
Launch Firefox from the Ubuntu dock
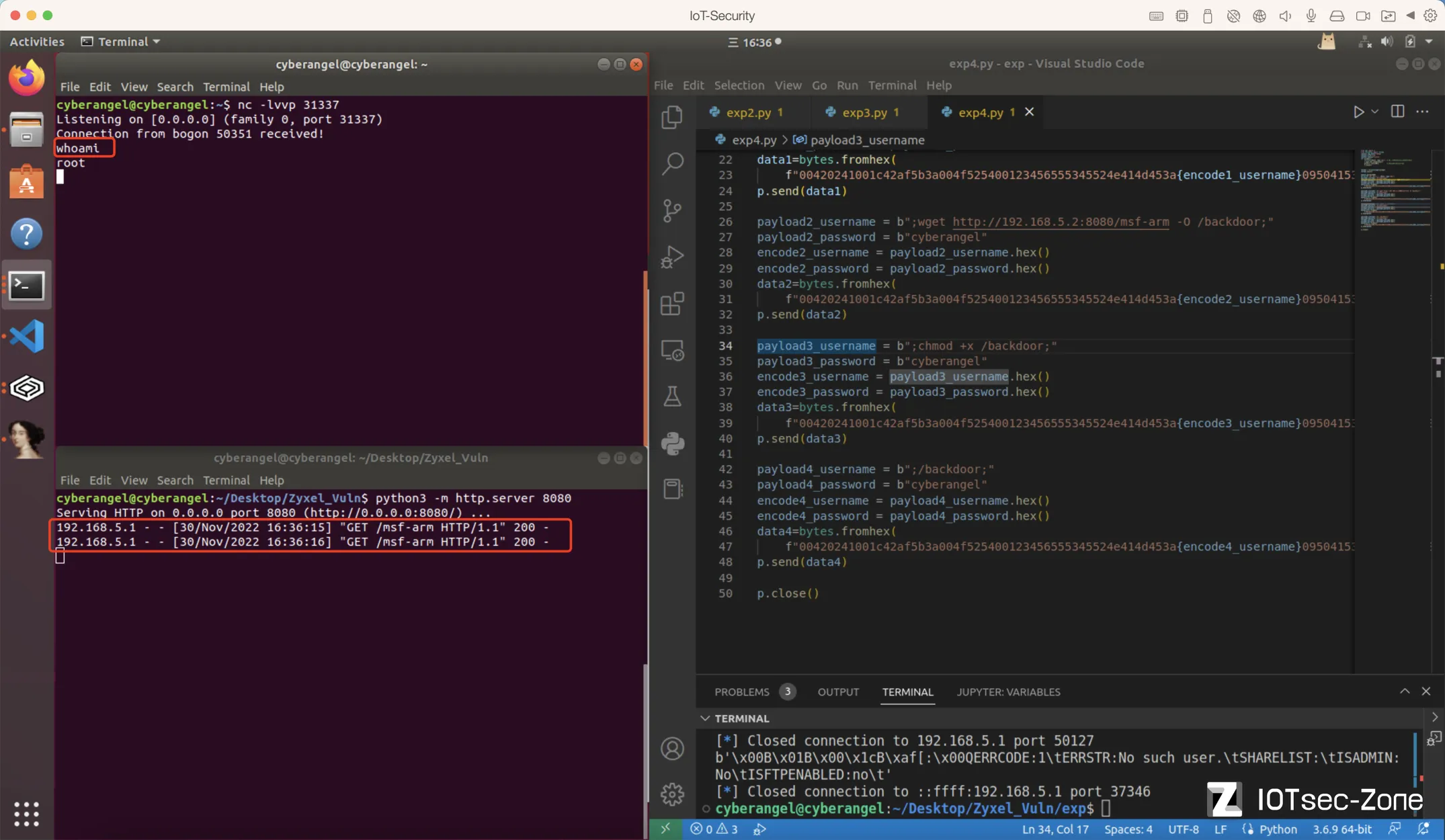(27, 78)
